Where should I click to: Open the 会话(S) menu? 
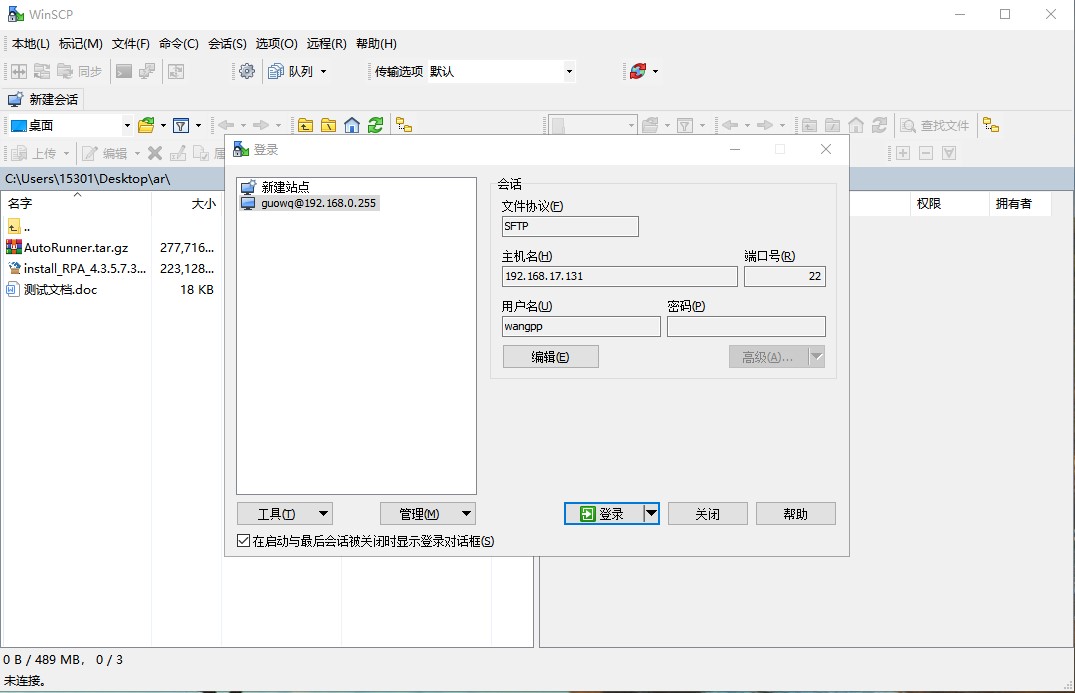tap(229, 43)
